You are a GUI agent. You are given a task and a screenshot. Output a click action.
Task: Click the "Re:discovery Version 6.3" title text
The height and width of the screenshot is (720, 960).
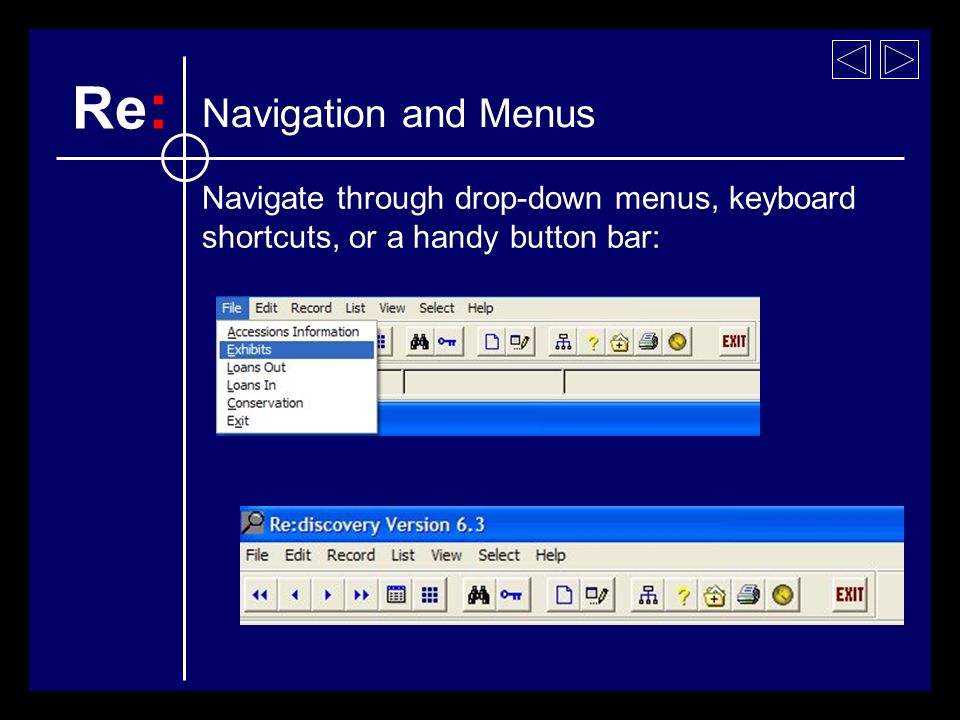[377, 525]
